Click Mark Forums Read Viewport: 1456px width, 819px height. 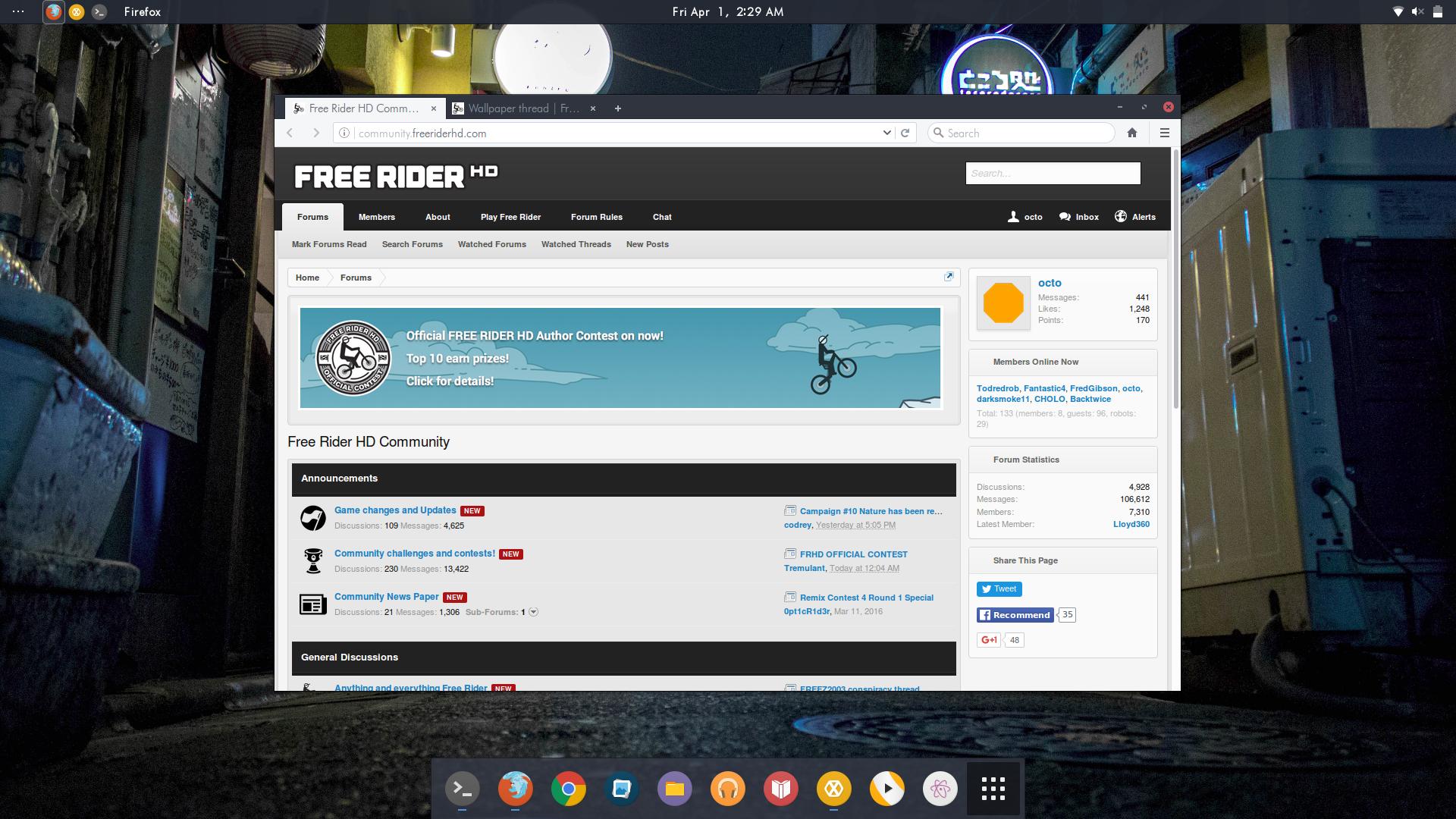pyautogui.click(x=329, y=244)
